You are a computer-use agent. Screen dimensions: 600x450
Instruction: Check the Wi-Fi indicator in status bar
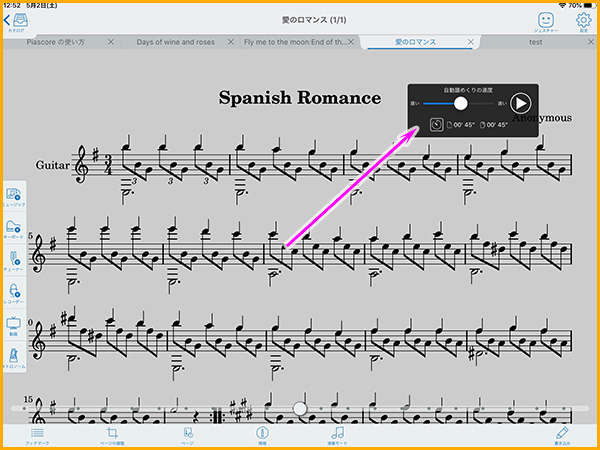point(562,6)
